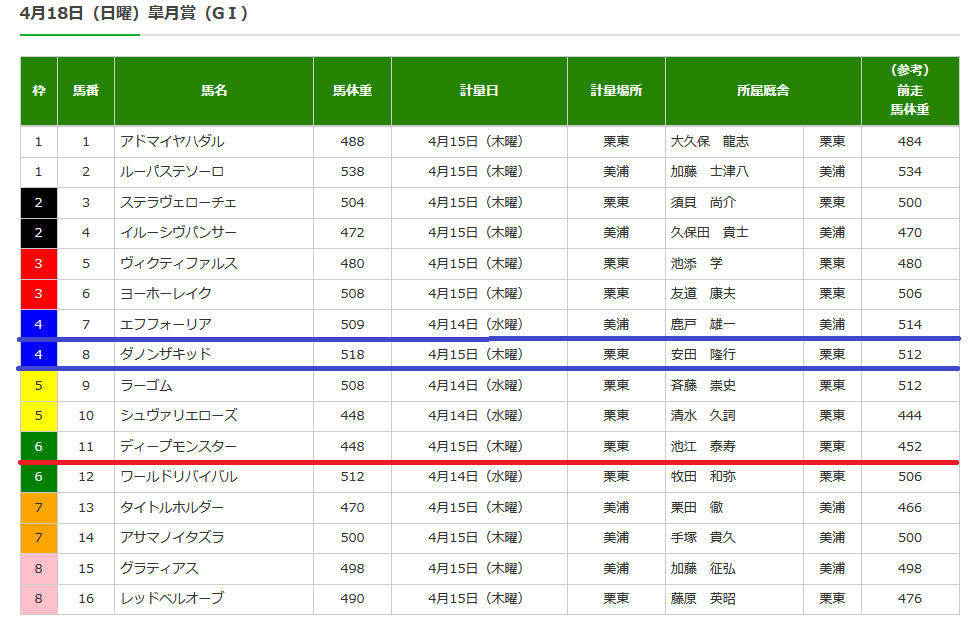Click the 馬体重 column header
Image resolution: width=980 pixels, height=628 pixels.
point(352,91)
